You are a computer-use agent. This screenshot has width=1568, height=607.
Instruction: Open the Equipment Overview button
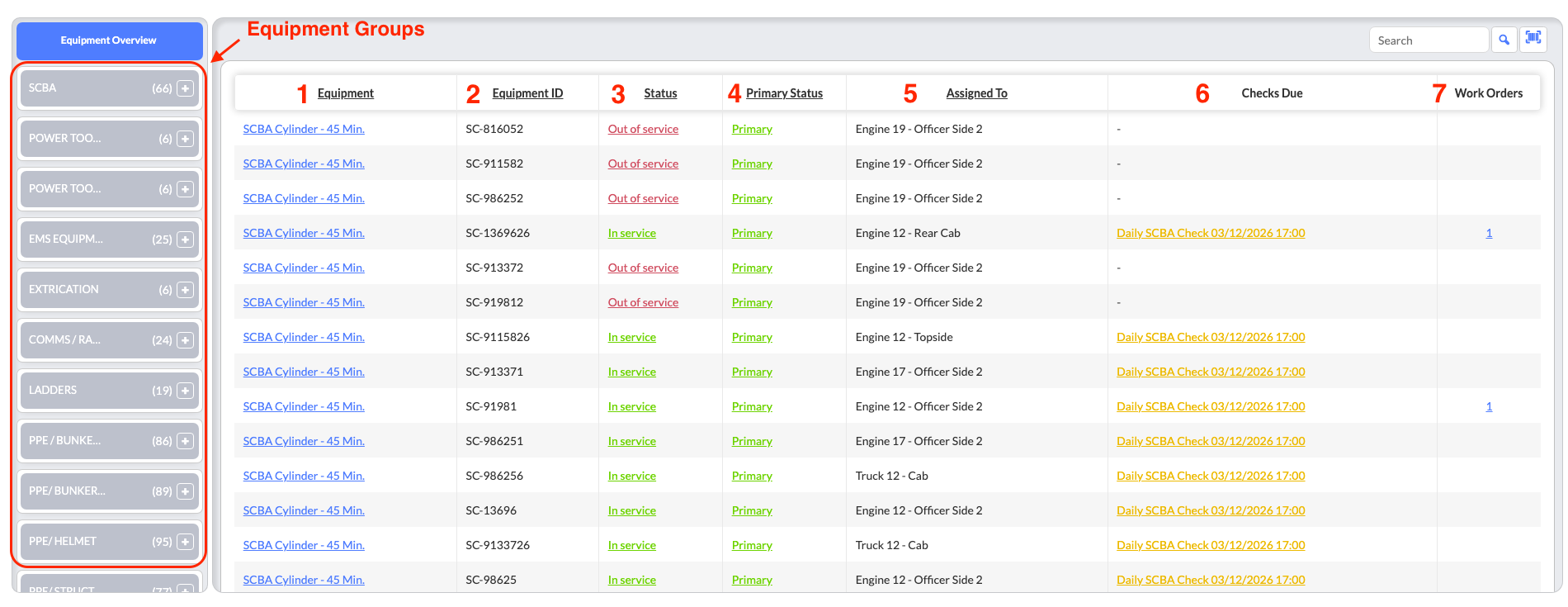pos(109,40)
